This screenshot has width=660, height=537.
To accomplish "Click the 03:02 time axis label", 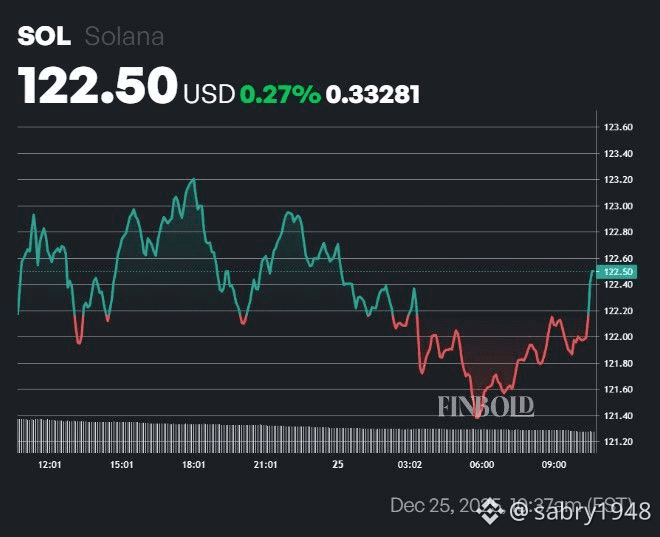I will (x=410, y=465).
